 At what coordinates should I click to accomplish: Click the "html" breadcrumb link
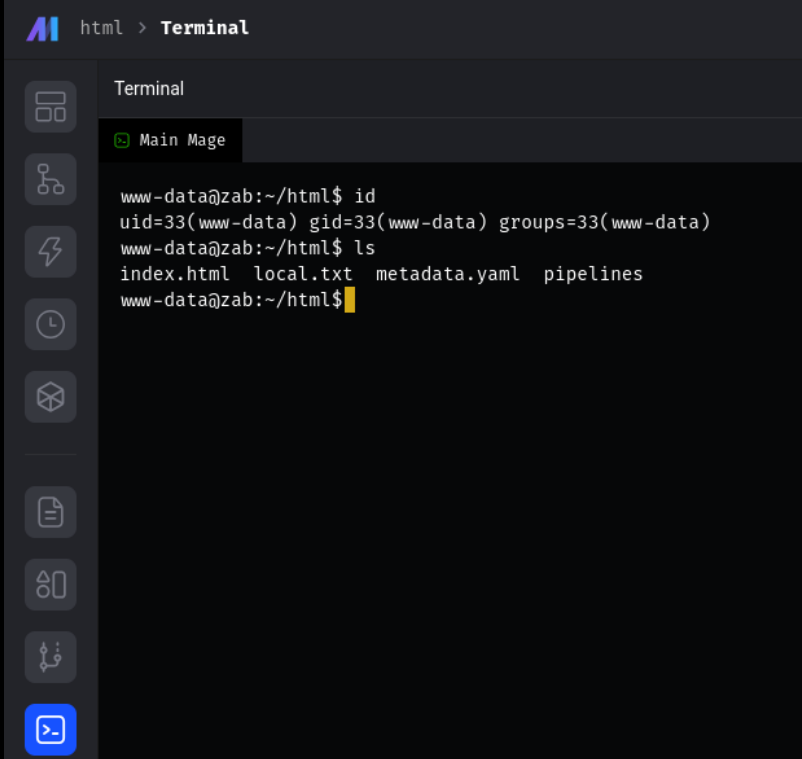101,28
